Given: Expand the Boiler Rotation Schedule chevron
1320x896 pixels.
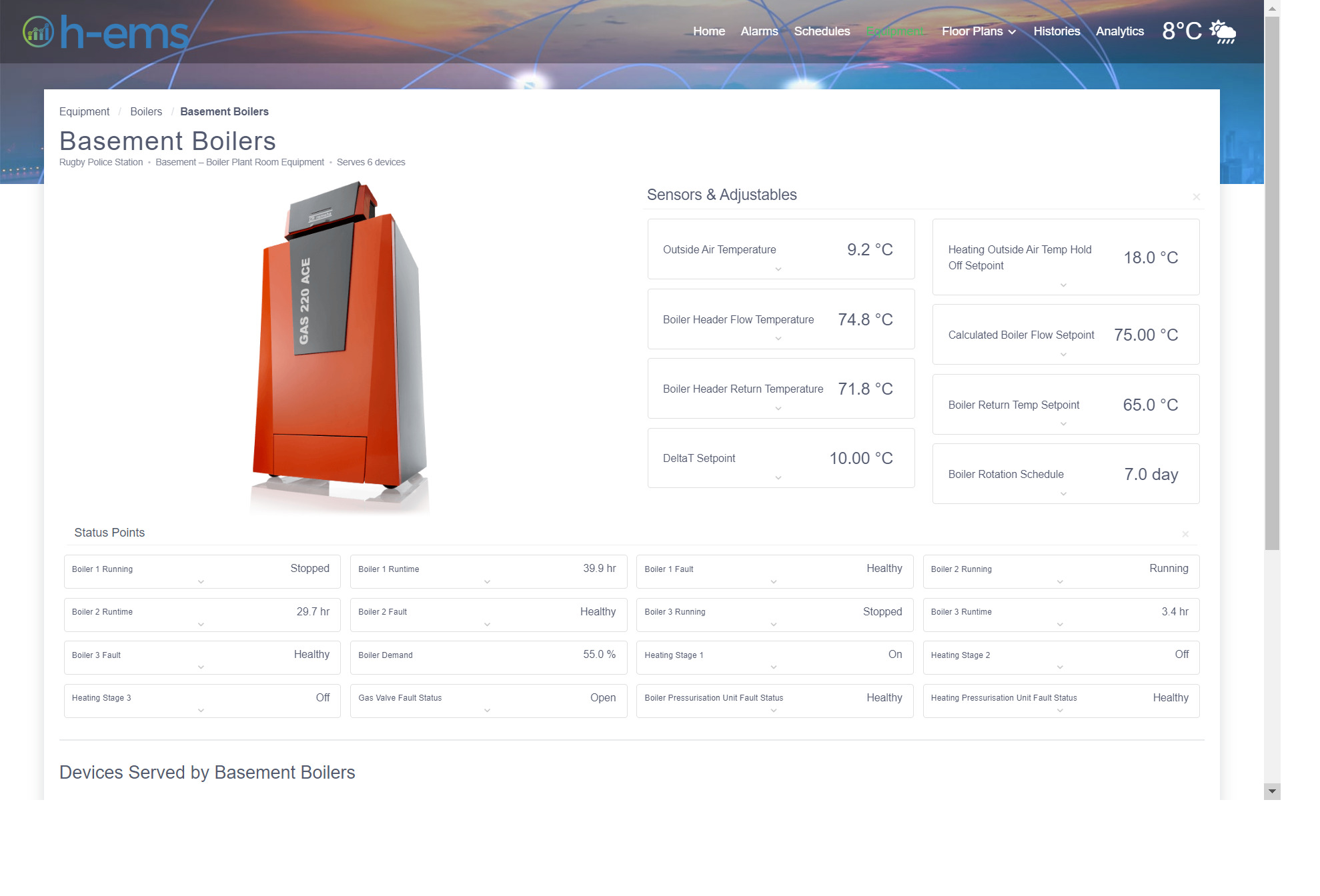Looking at the screenshot, I should click(1063, 494).
